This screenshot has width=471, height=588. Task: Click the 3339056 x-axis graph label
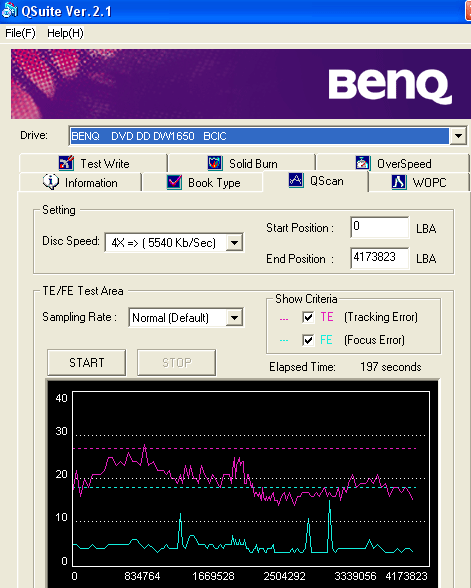(355, 576)
